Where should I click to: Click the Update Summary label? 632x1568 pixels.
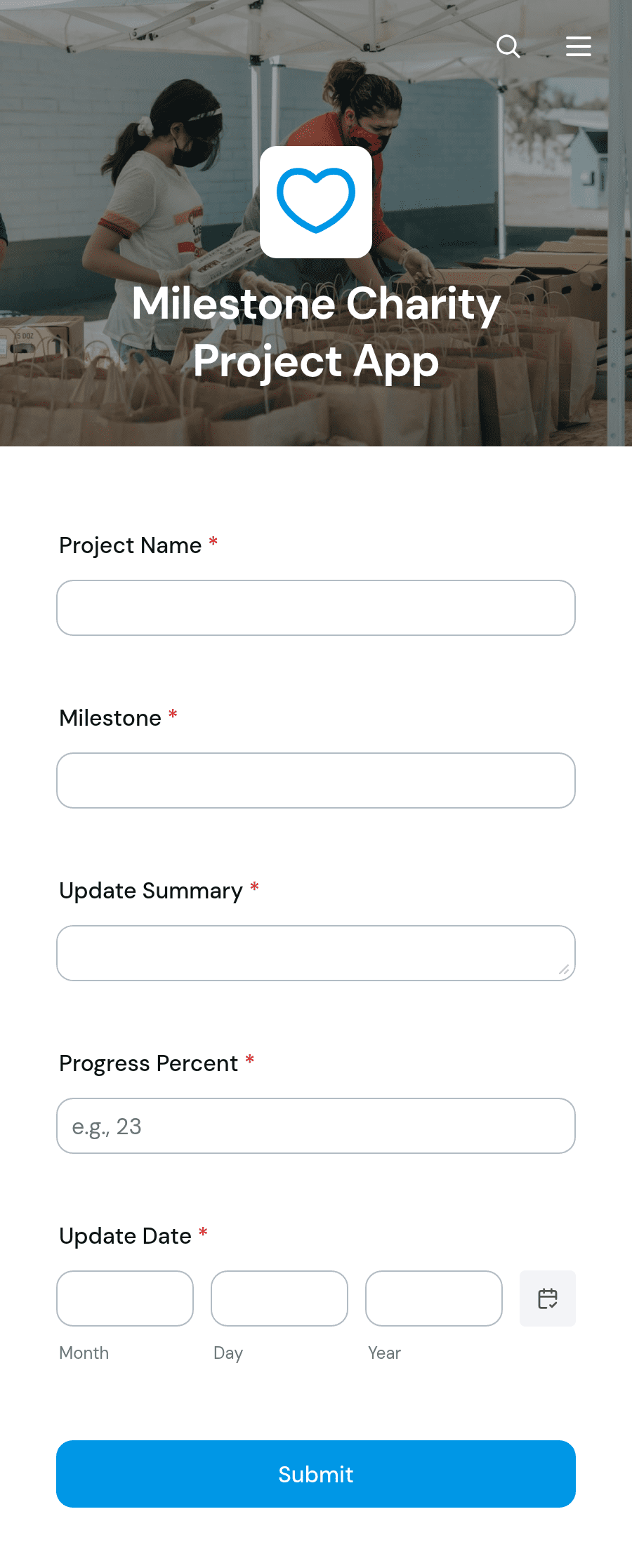151,891
